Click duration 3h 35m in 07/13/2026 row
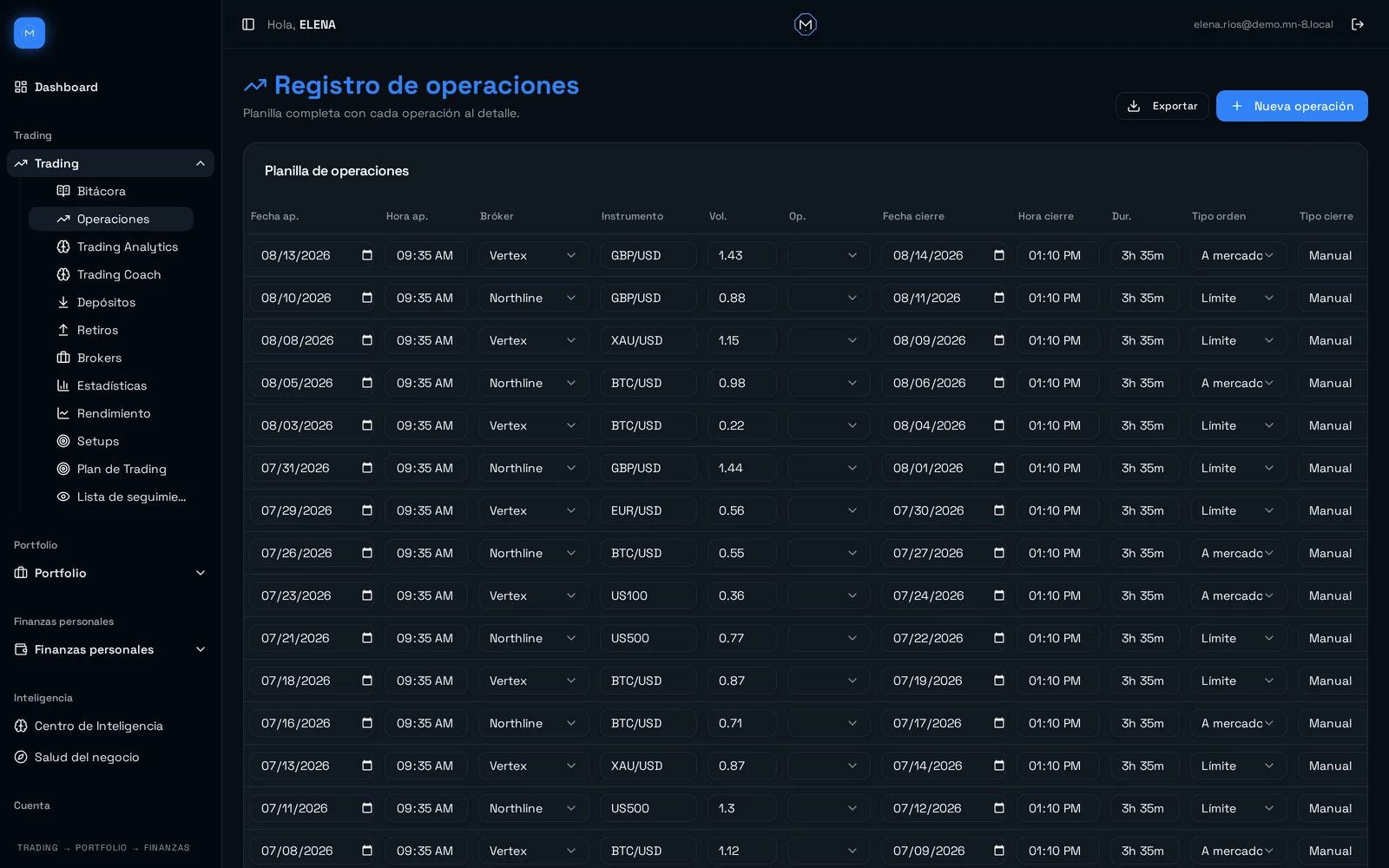The image size is (1389, 868). tap(1144, 766)
